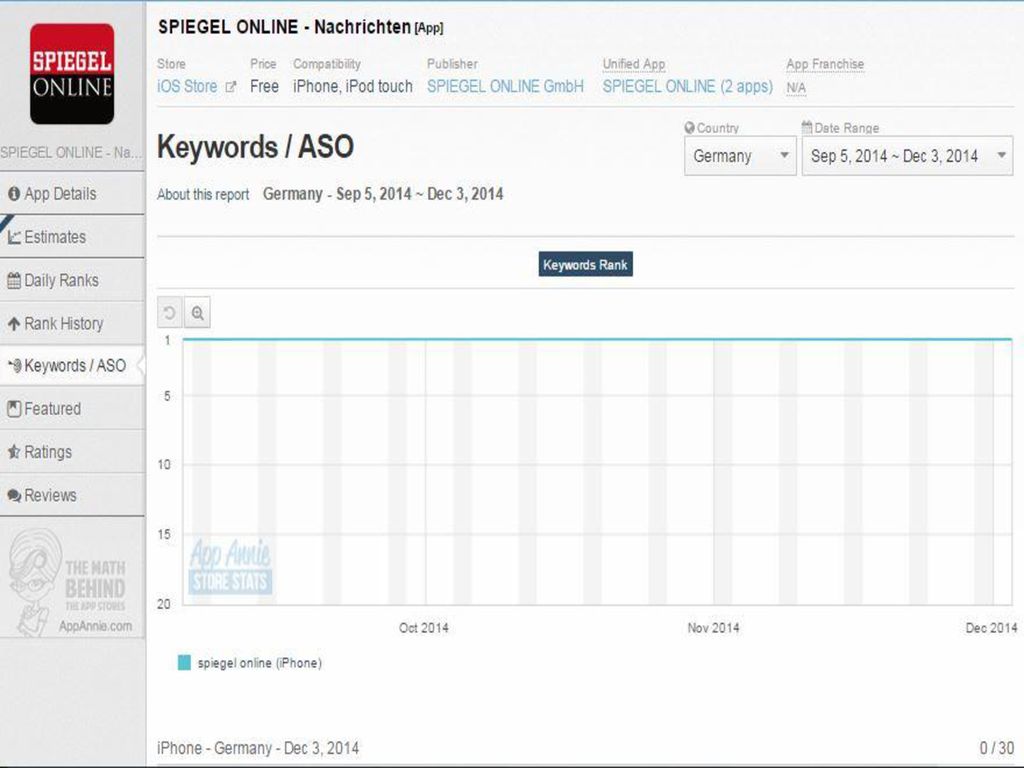Click the Keywords / ASO key icon
The image size is (1024, 768).
[14, 366]
